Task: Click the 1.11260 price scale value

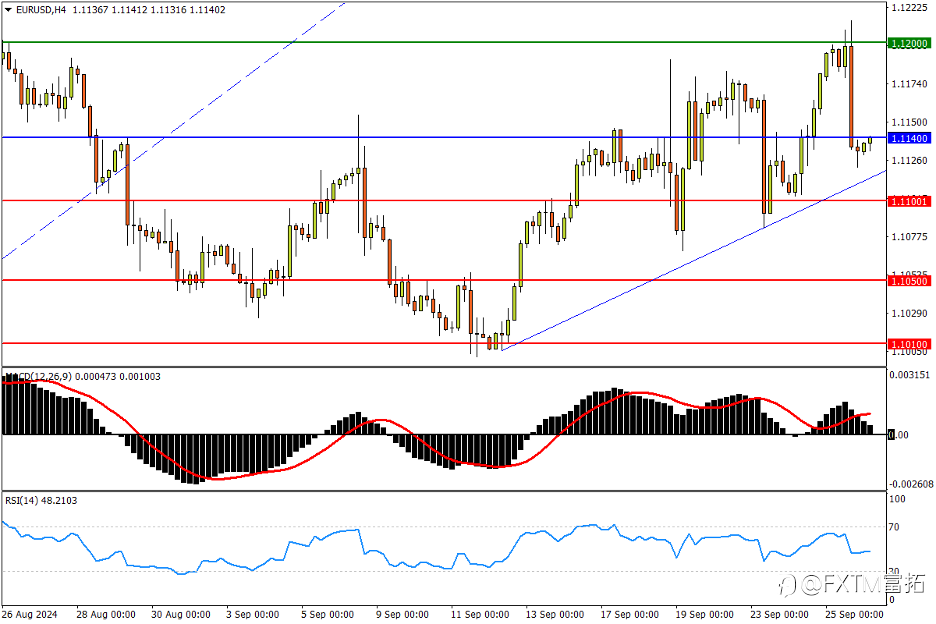Action: point(909,161)
